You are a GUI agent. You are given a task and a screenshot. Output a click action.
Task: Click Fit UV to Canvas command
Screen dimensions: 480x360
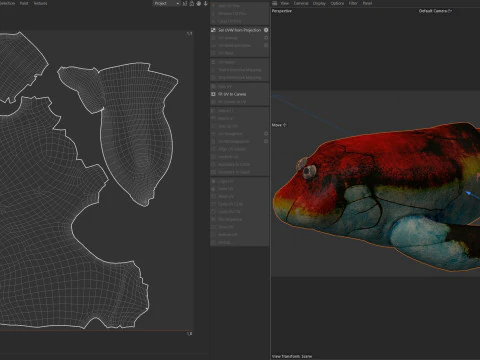pyautogui.click(x=229, y=94)
